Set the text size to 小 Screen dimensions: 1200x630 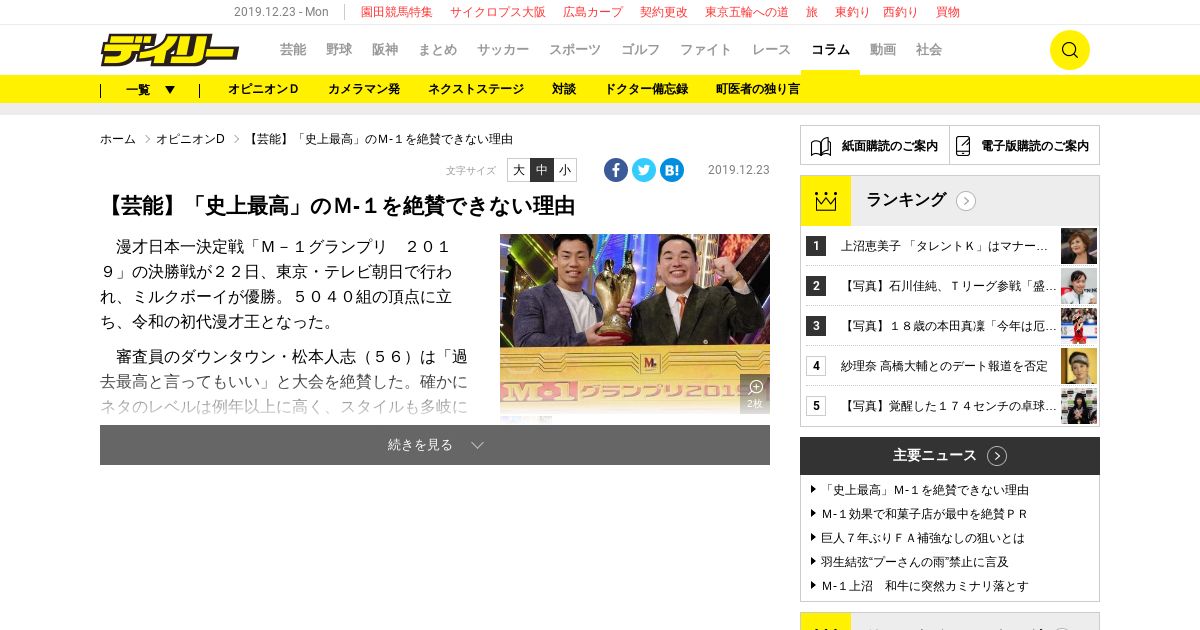(x=565, y=170)
